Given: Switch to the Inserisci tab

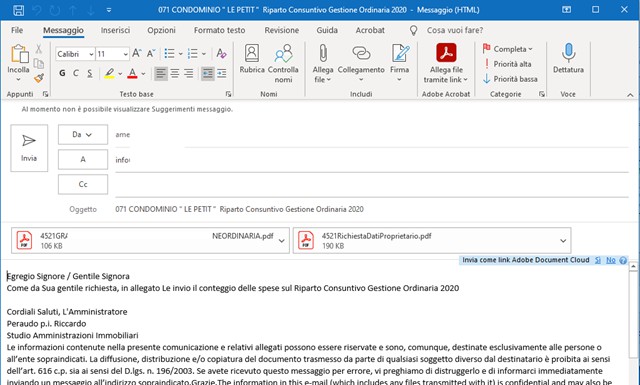Looking at the screenshot, I should click(115, 30).
